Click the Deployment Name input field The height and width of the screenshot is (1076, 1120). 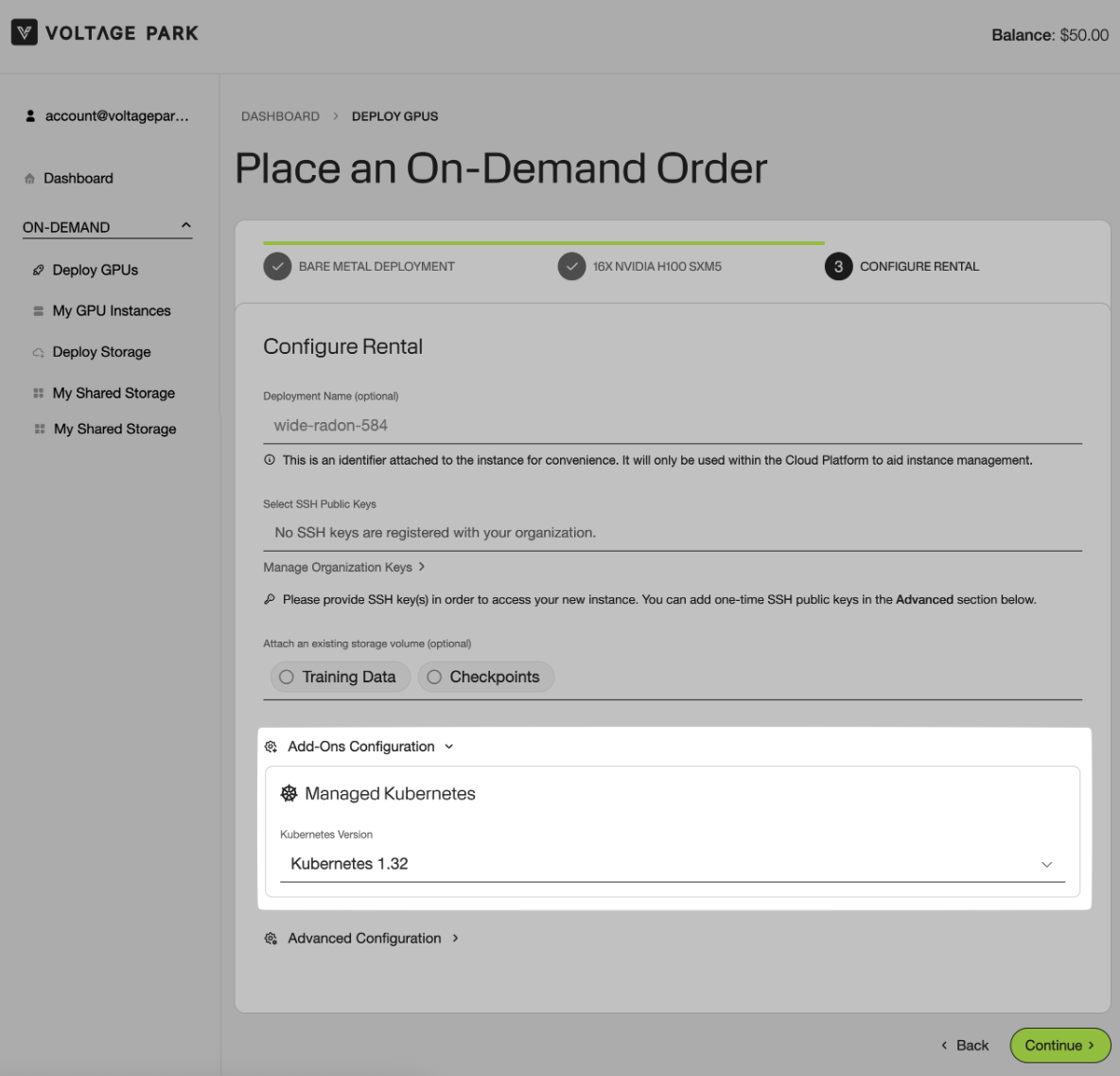click(x=672, y=426)
